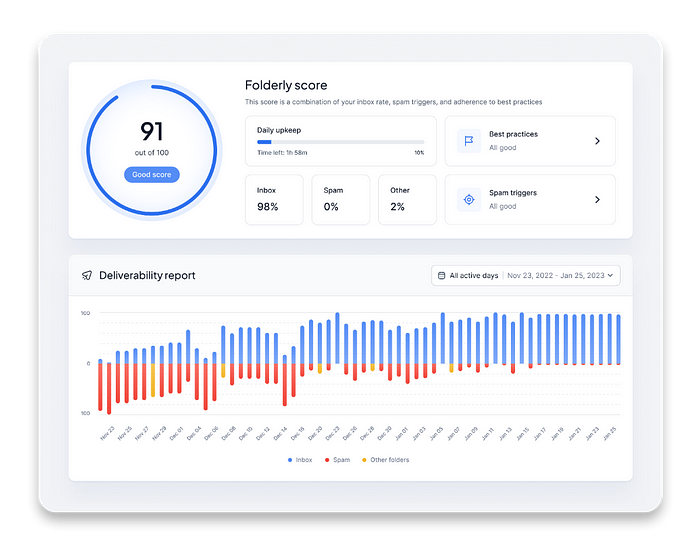This screenshot has width=700, height=541.
Task: Click the Good score badge
Action: (152, 175)
